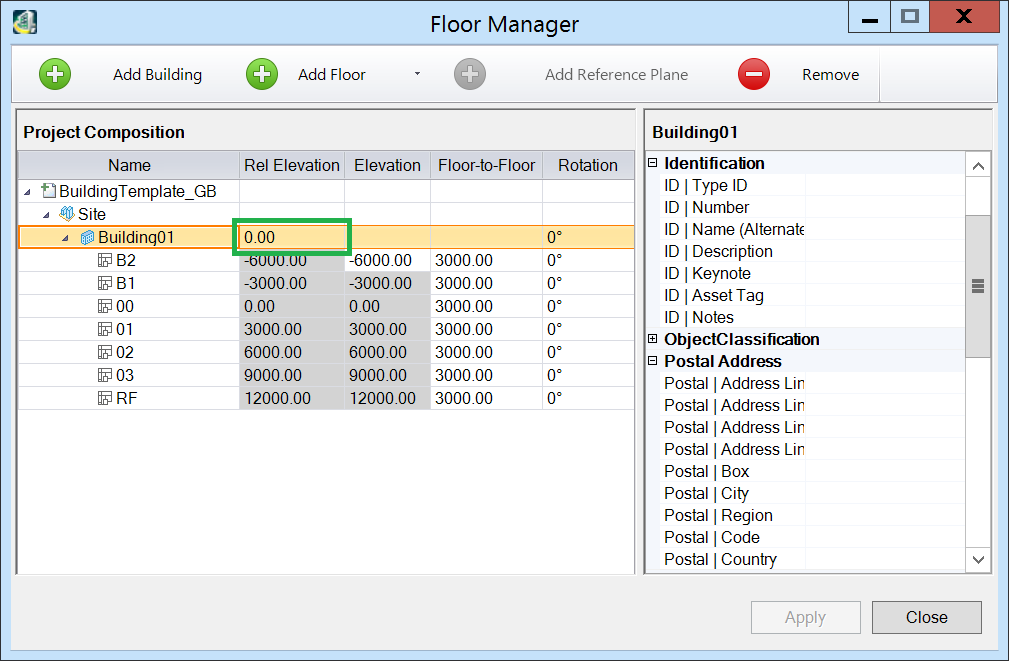Screen dimensions: 1009x661
Task: Collapse the Building01 tree node
Action: coord(66,238)
